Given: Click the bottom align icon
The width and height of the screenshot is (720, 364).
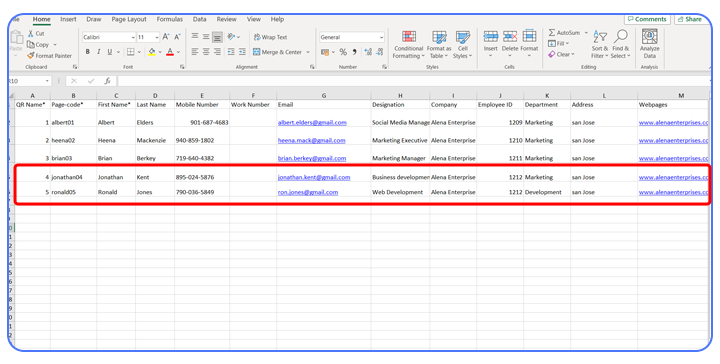Looking at the screenshot, I should pyautogui.click(x=217, y=37).
